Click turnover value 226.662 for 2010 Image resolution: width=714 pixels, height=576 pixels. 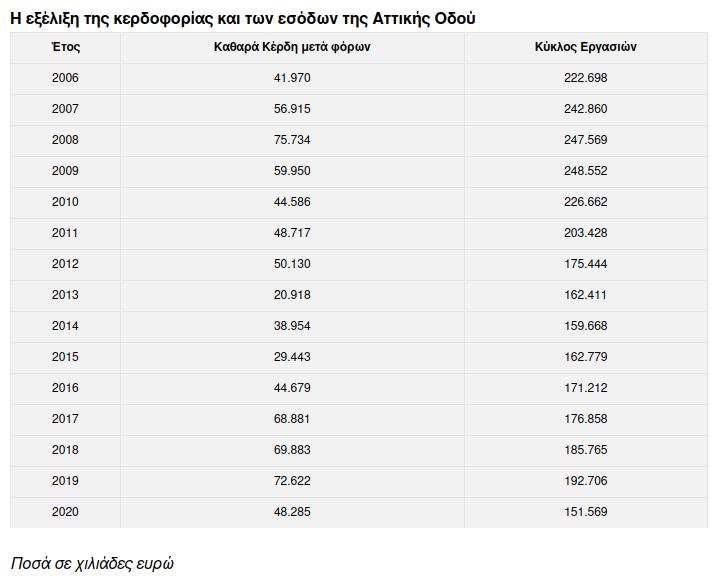[586, 202]
